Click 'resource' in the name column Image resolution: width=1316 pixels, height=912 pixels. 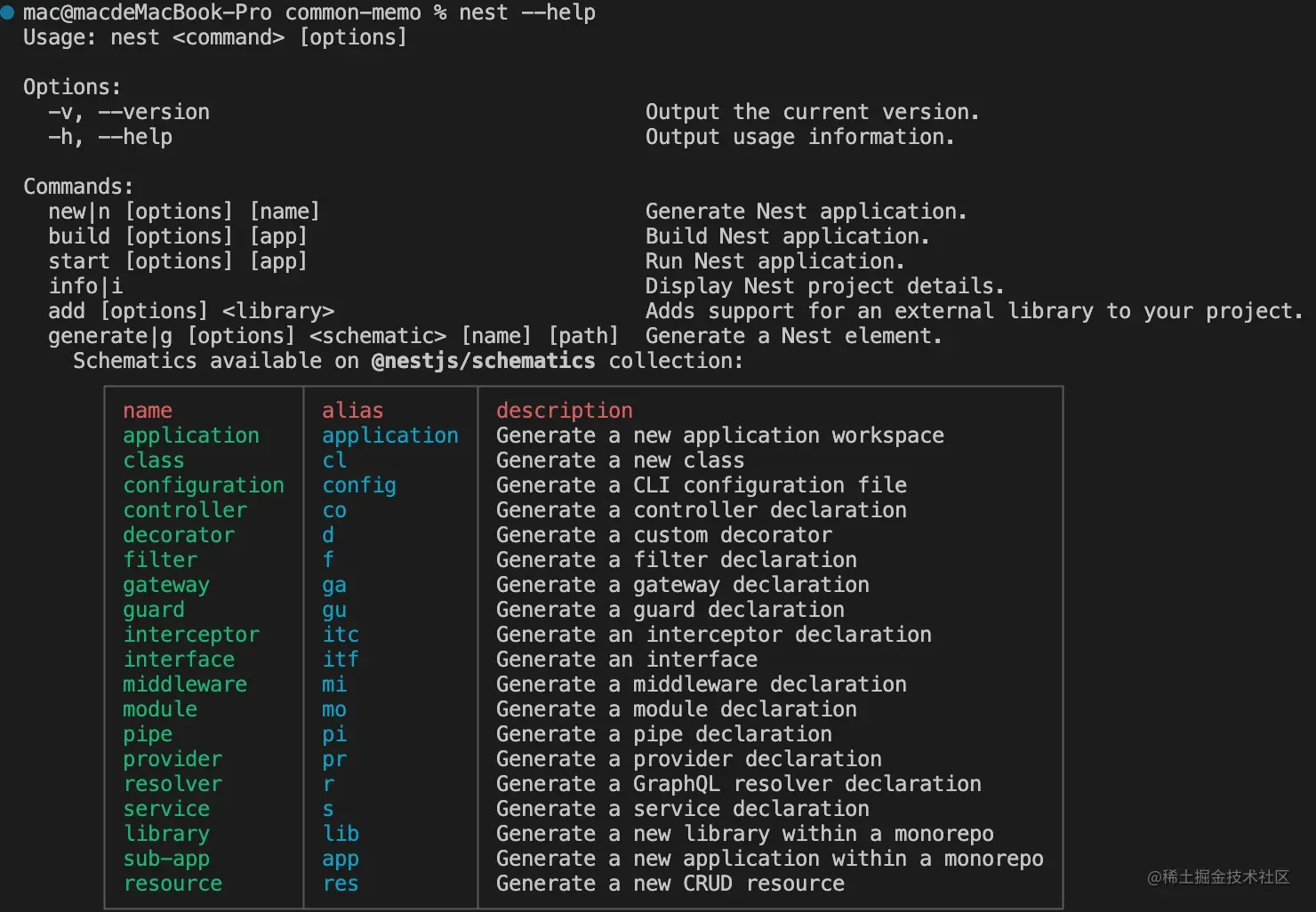tap(173, 884)
